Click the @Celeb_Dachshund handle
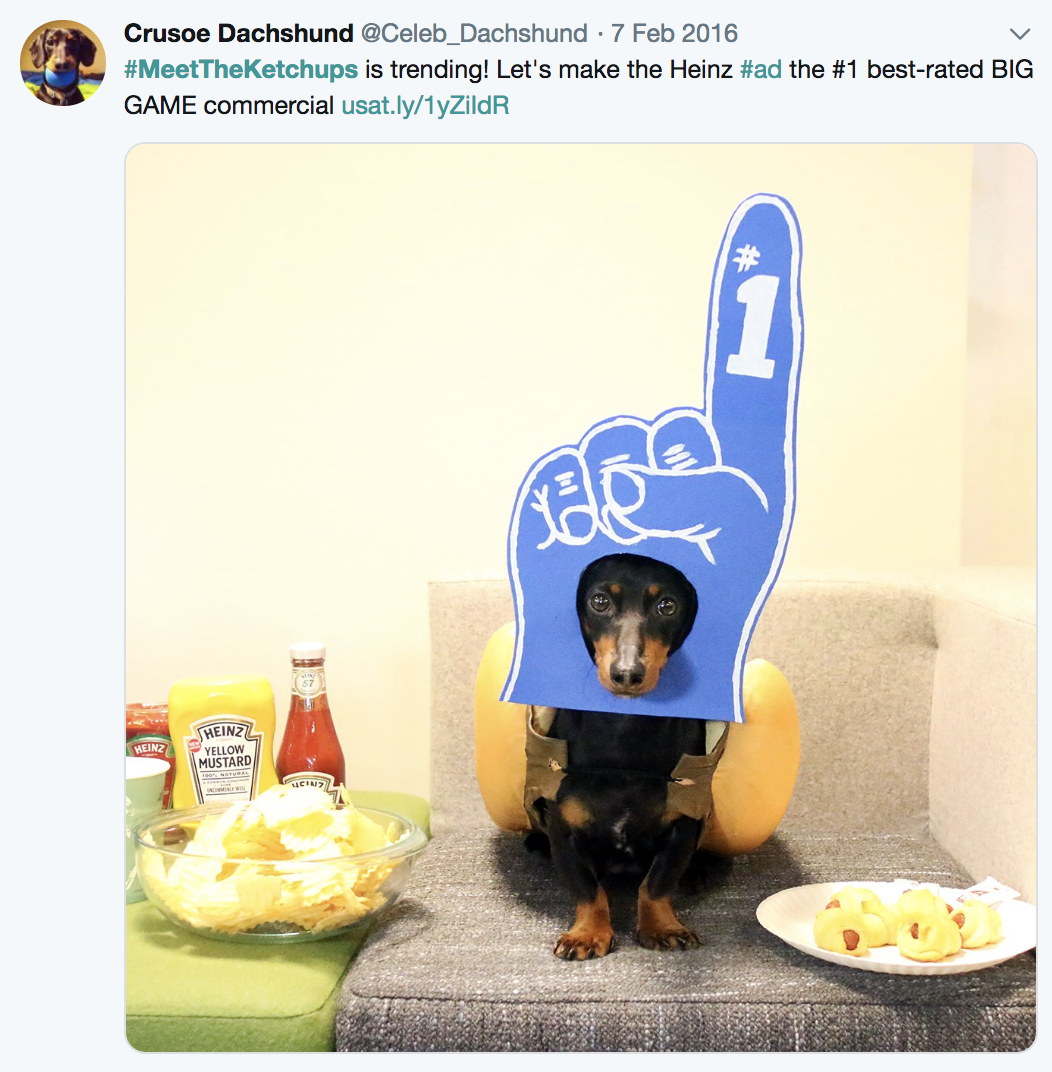1052x1072 pixels. point(474,33)
